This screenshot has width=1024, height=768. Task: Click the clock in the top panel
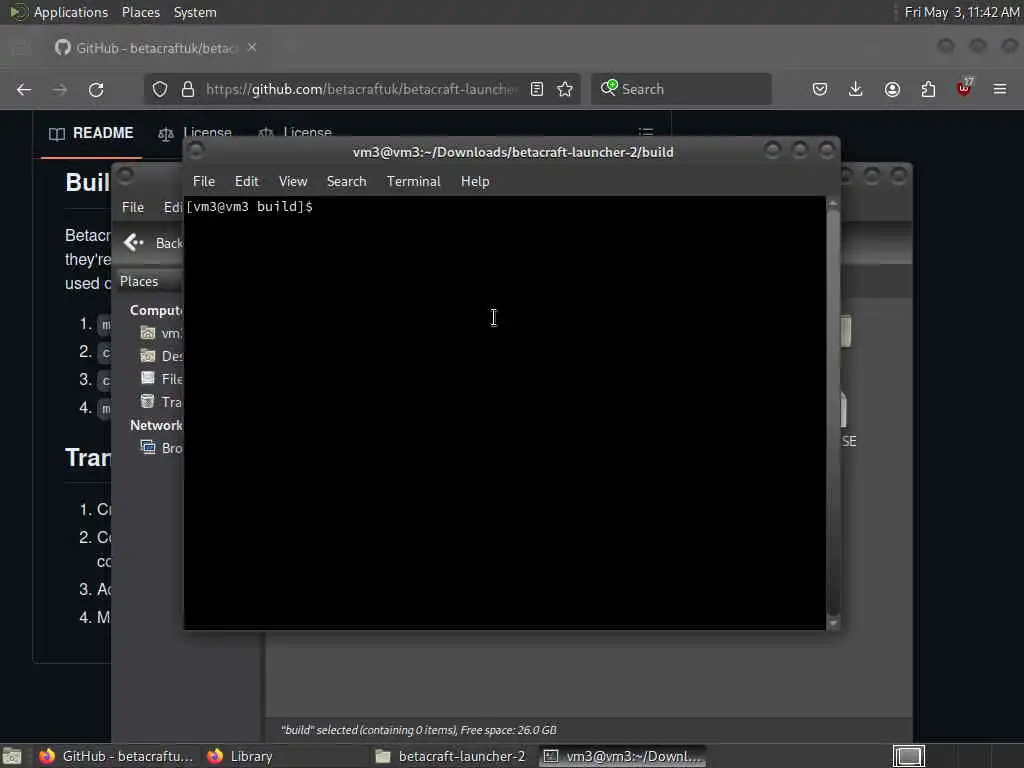pos(962,12)
